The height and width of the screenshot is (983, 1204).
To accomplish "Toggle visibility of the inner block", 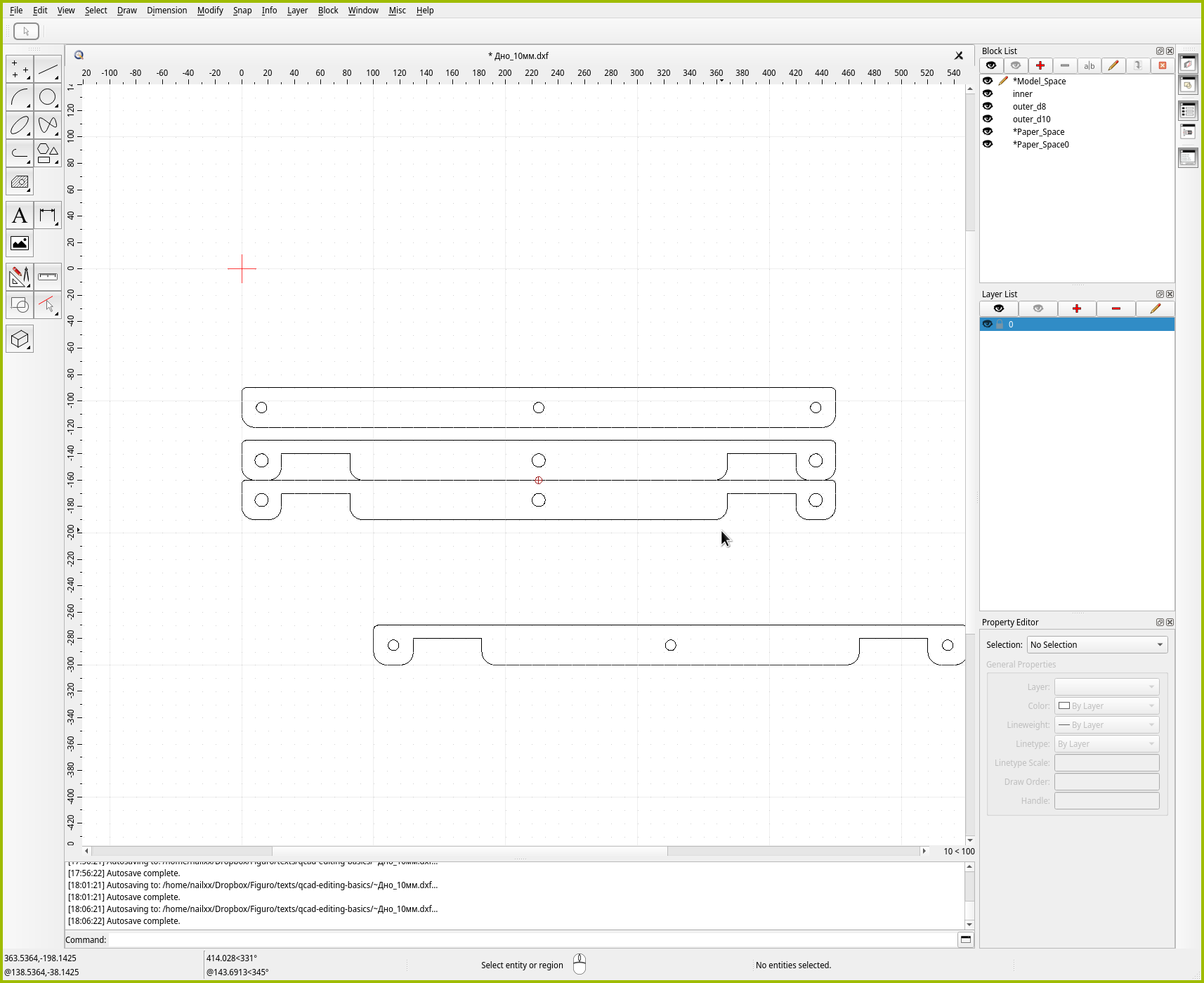I will (x=988, y=93).
